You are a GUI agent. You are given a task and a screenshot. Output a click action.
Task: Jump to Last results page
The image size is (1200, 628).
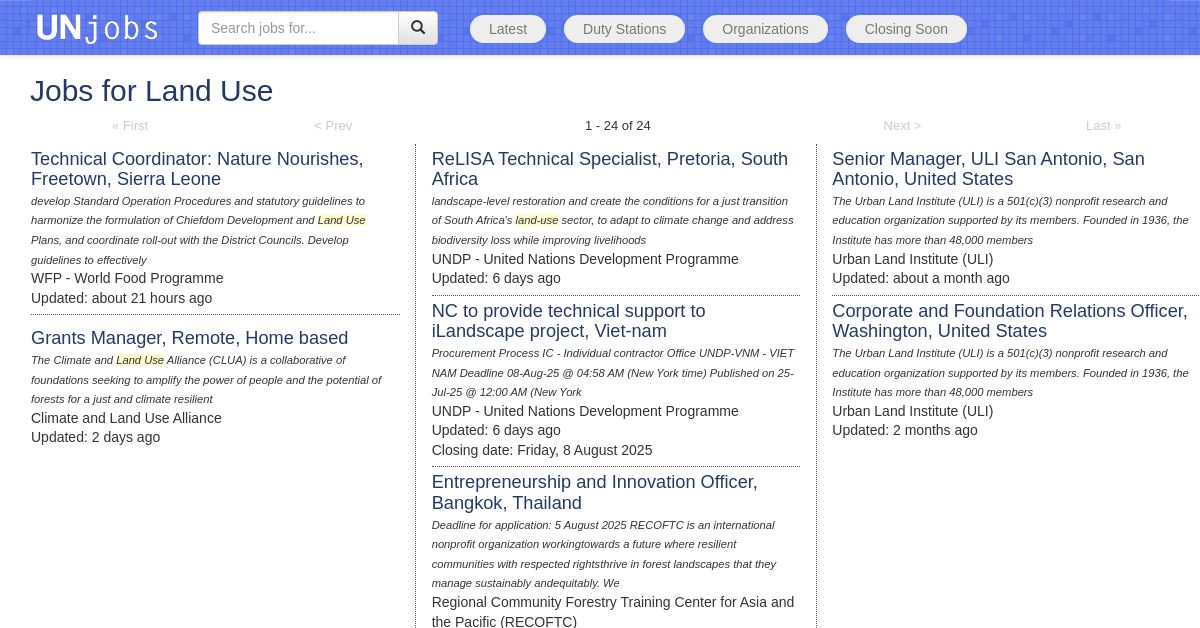click(1103, 125)
